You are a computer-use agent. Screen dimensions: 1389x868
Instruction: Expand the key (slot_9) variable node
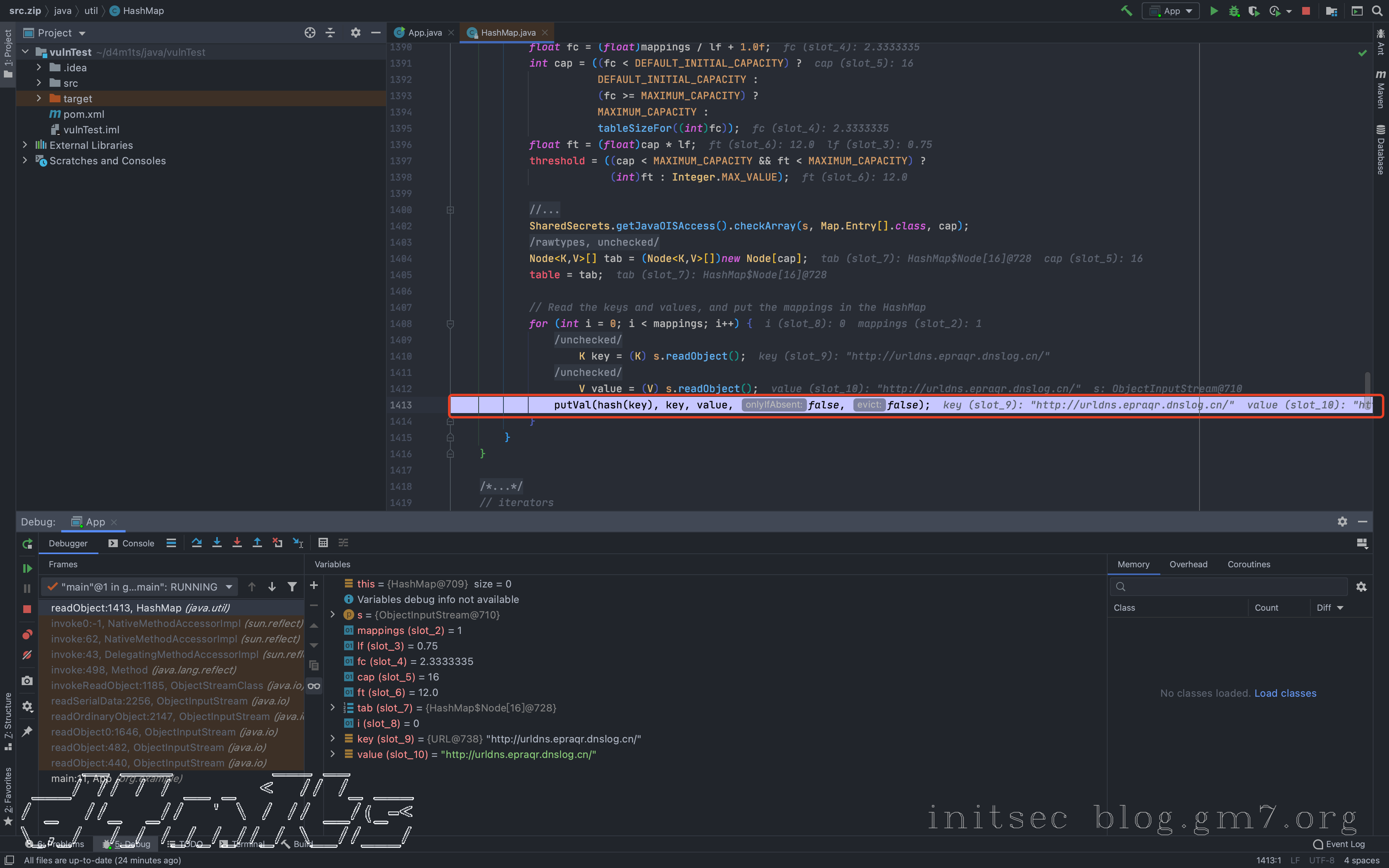[x=333, y=739]
